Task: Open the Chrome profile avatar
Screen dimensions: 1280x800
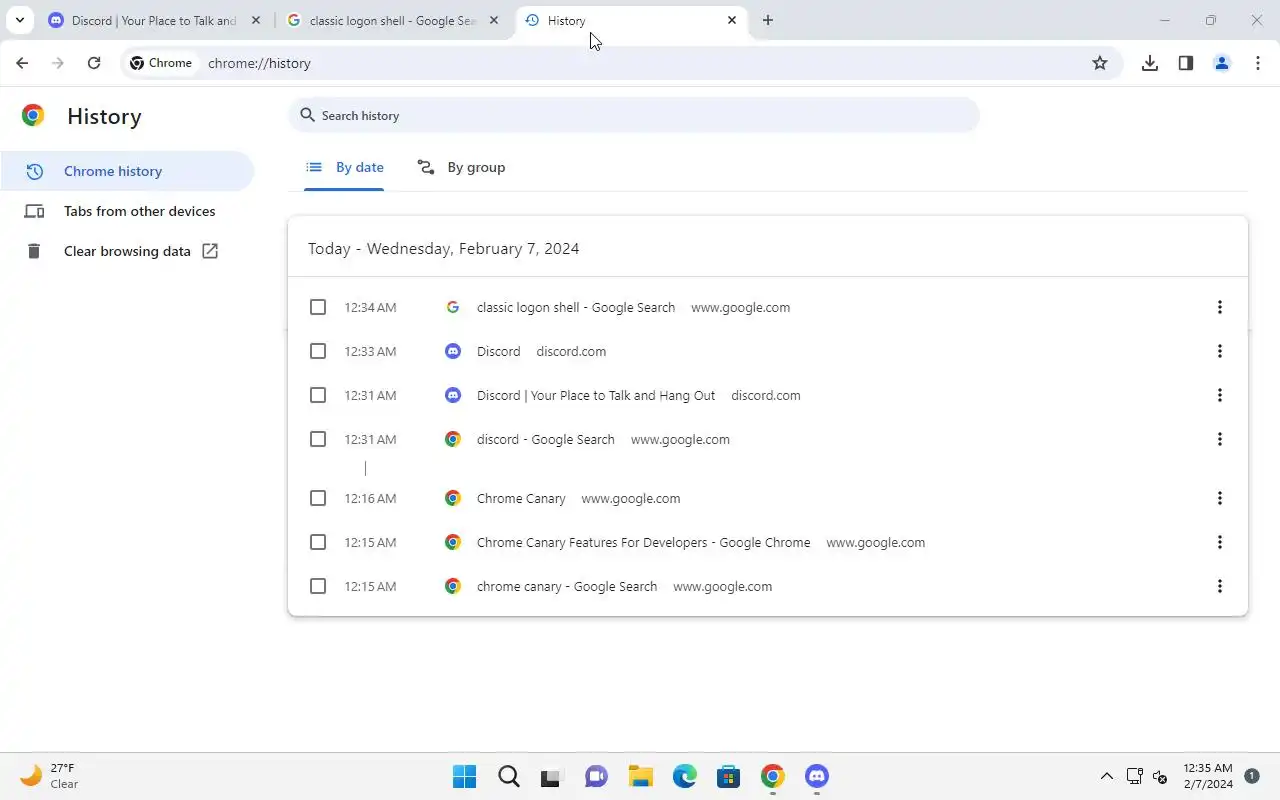Action: [1222, 63]
